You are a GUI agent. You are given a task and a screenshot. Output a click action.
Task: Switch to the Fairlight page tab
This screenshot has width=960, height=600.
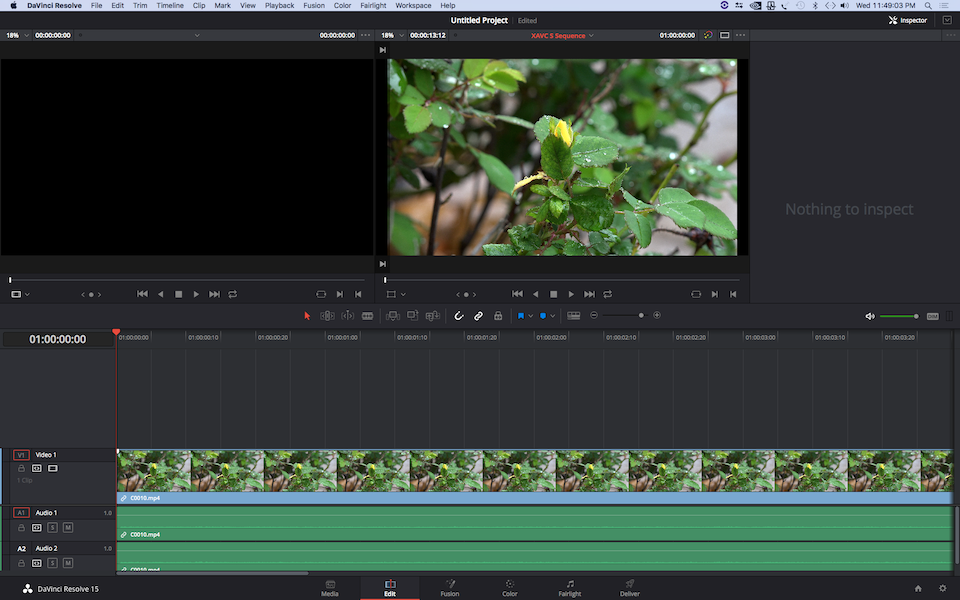pos(569,588)
